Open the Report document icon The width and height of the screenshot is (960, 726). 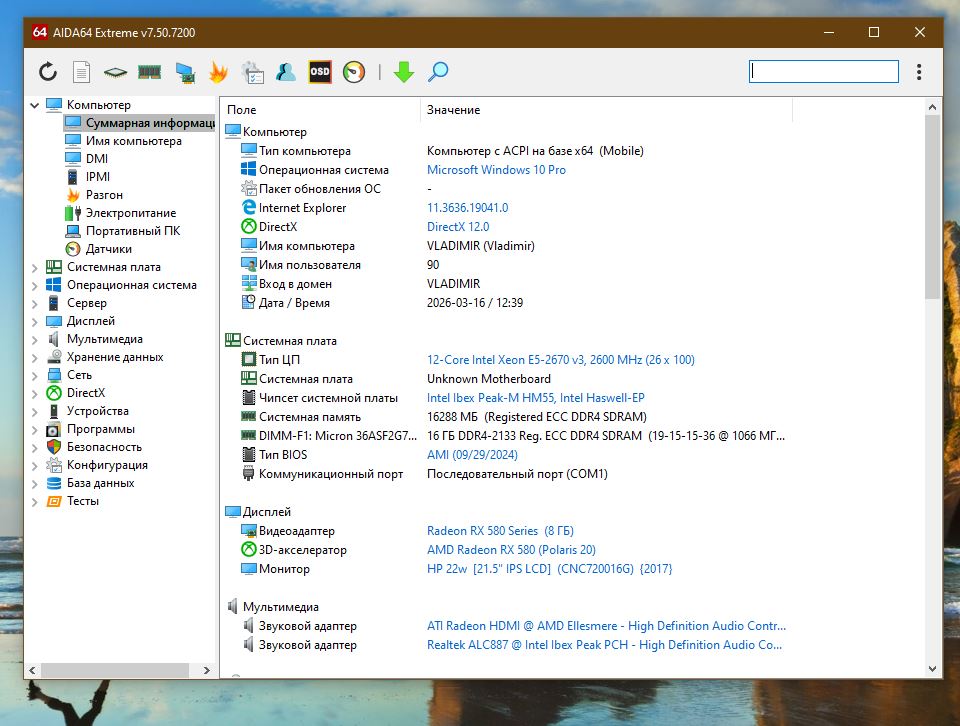82,72
